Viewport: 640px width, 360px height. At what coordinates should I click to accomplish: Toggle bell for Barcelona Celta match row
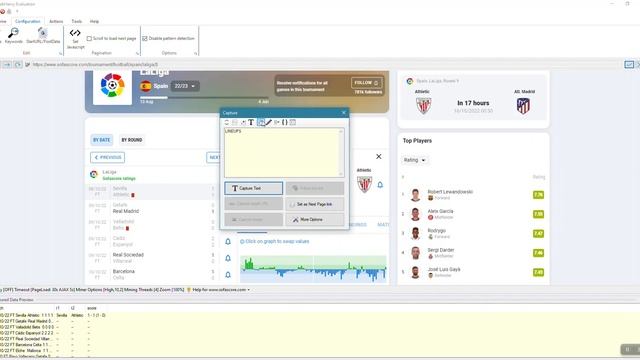point(228,275)
